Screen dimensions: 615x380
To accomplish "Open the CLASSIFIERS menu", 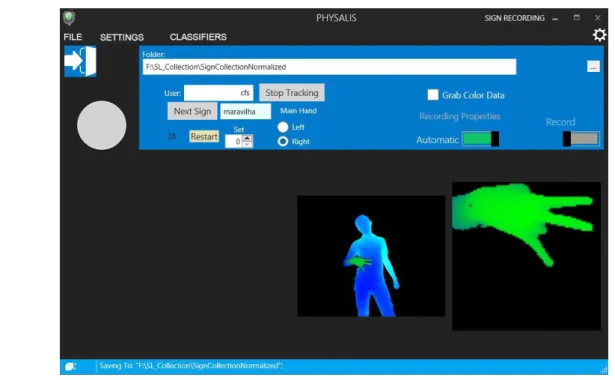I will [x=198, y=37].
